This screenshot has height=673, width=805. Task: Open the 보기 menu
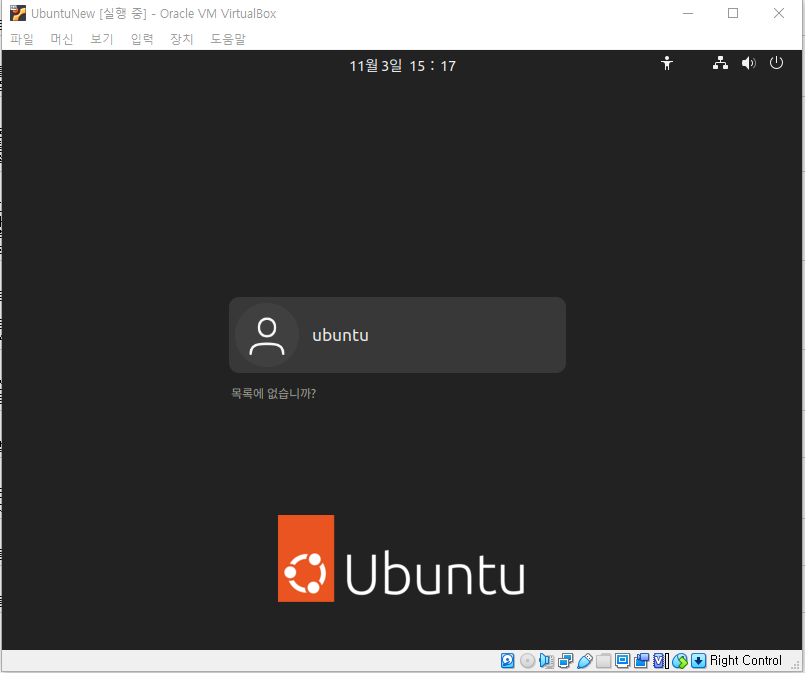102,39
